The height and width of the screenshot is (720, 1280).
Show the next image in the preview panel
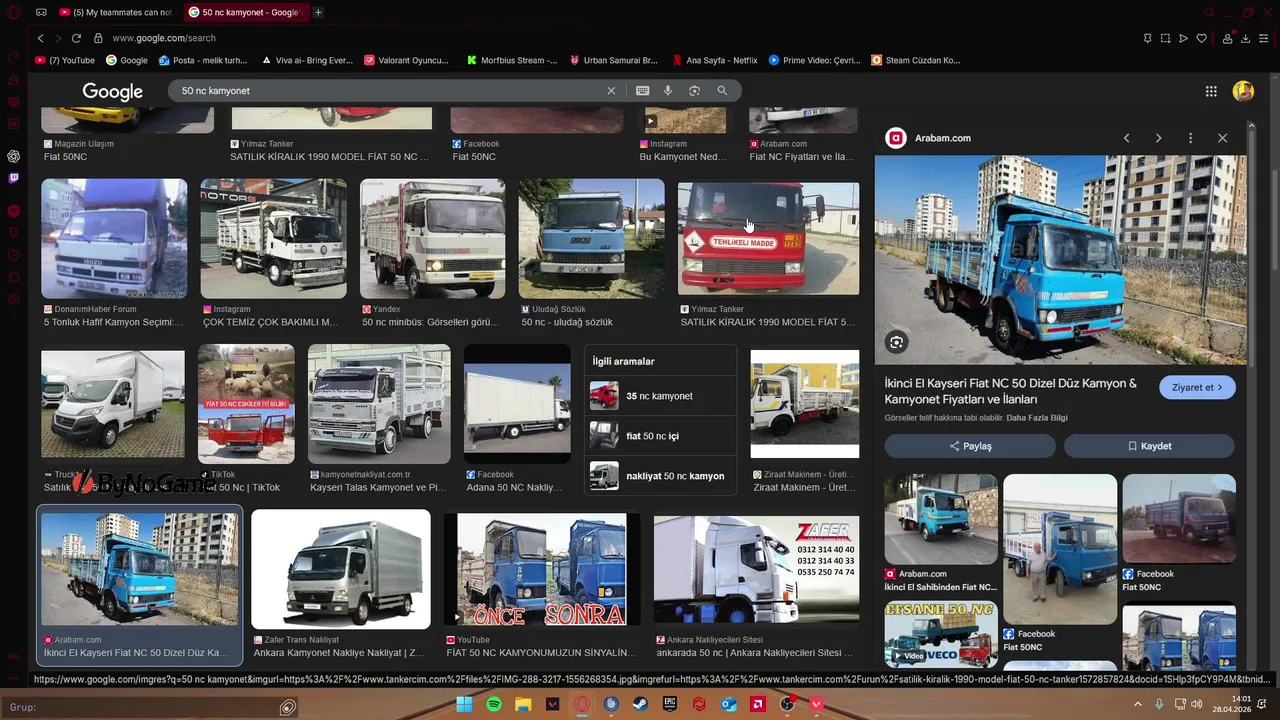[1158, 138]
